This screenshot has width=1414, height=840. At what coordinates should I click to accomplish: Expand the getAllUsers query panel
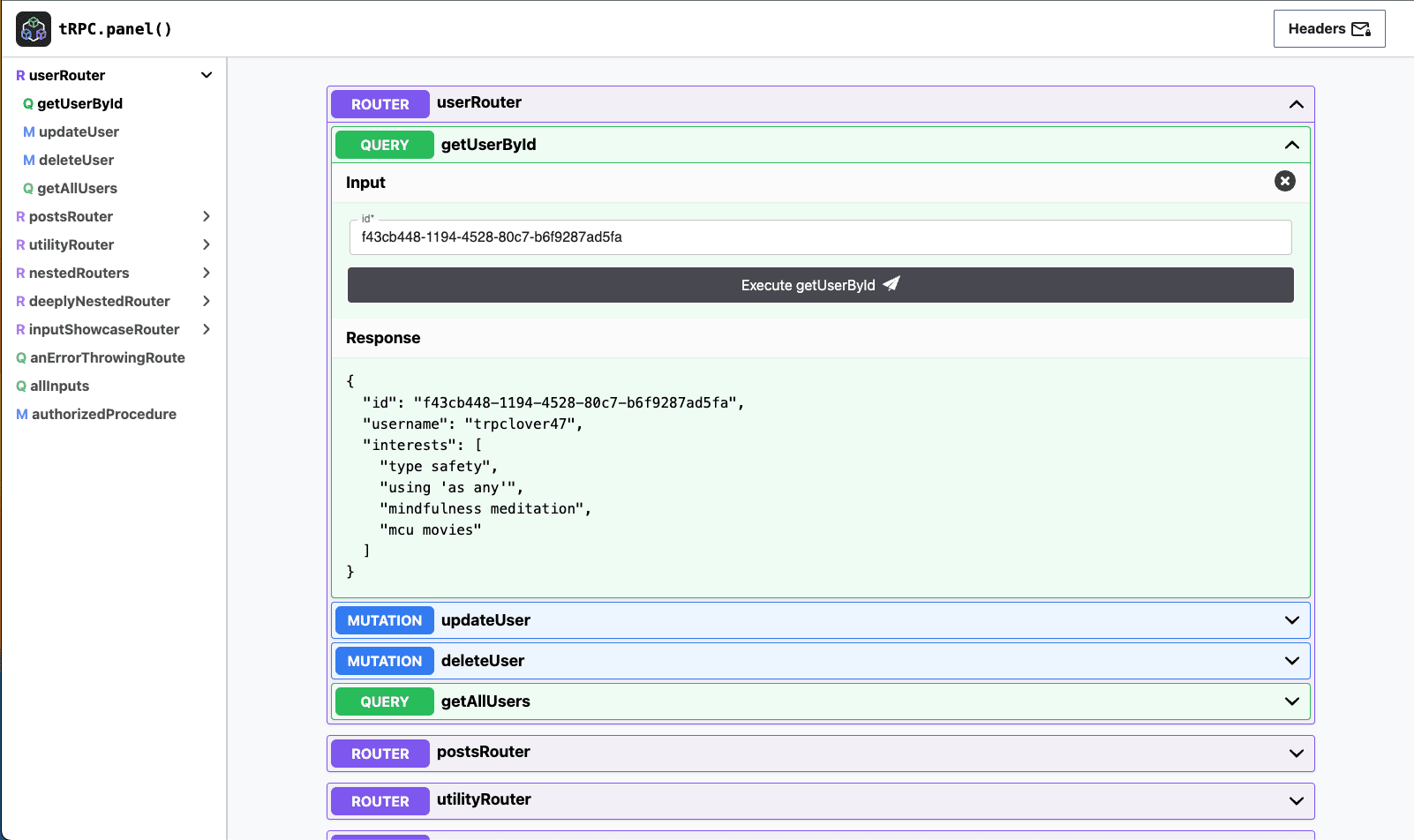(x=1292, y=701)
